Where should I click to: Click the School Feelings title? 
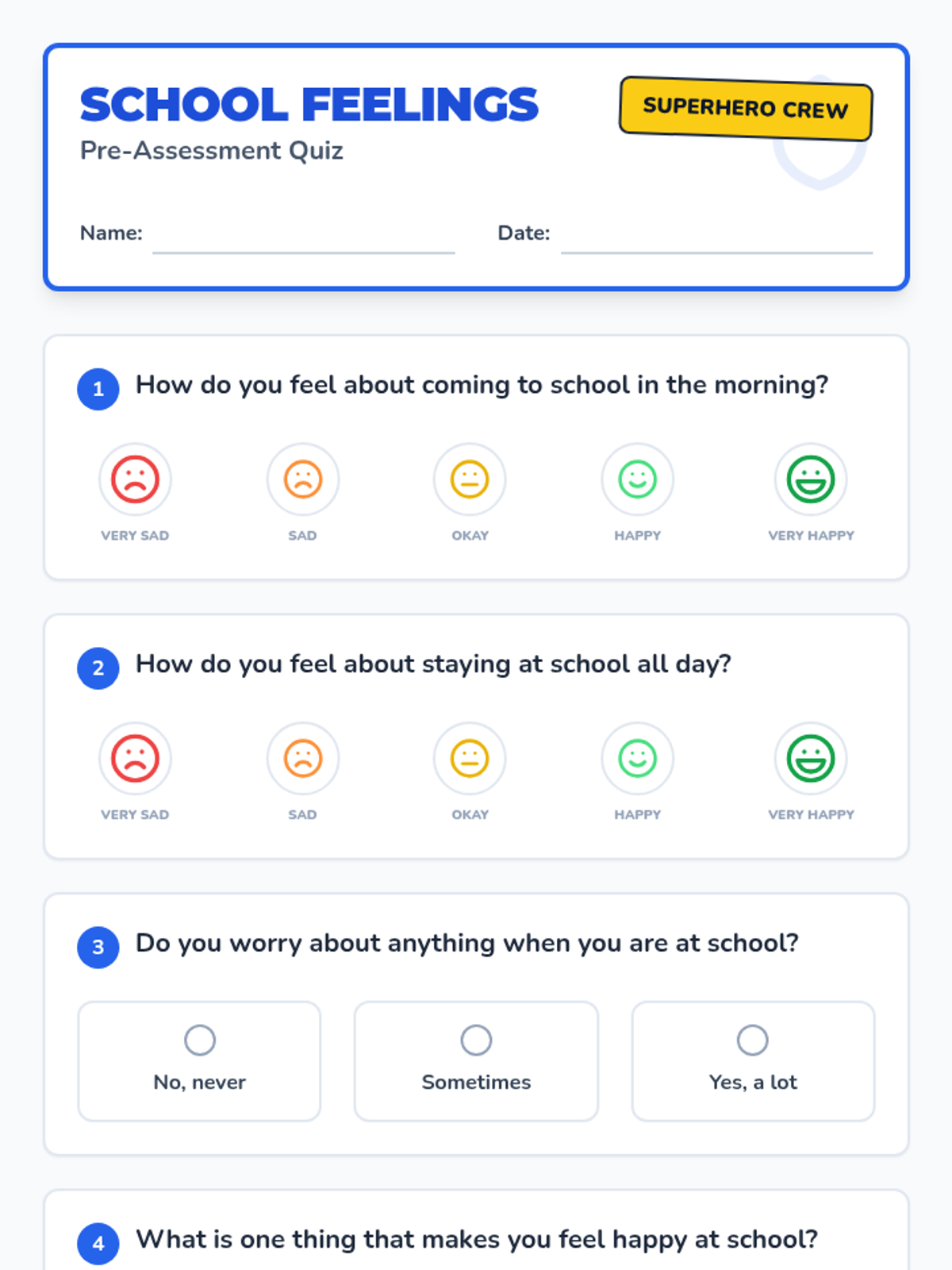coord(309,105)
